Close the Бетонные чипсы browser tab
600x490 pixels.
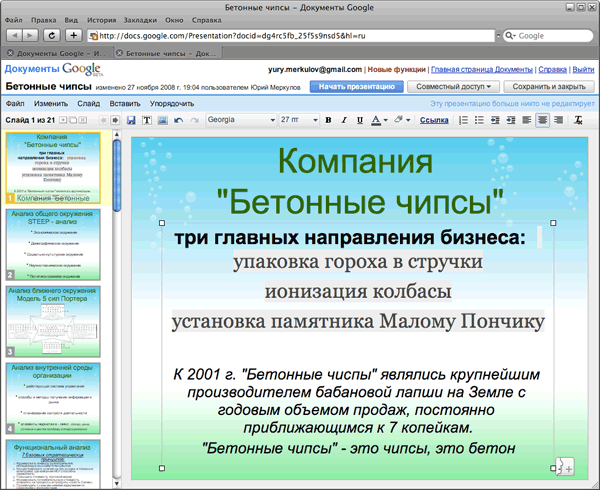pyautogui.click(x=119, y=53)
